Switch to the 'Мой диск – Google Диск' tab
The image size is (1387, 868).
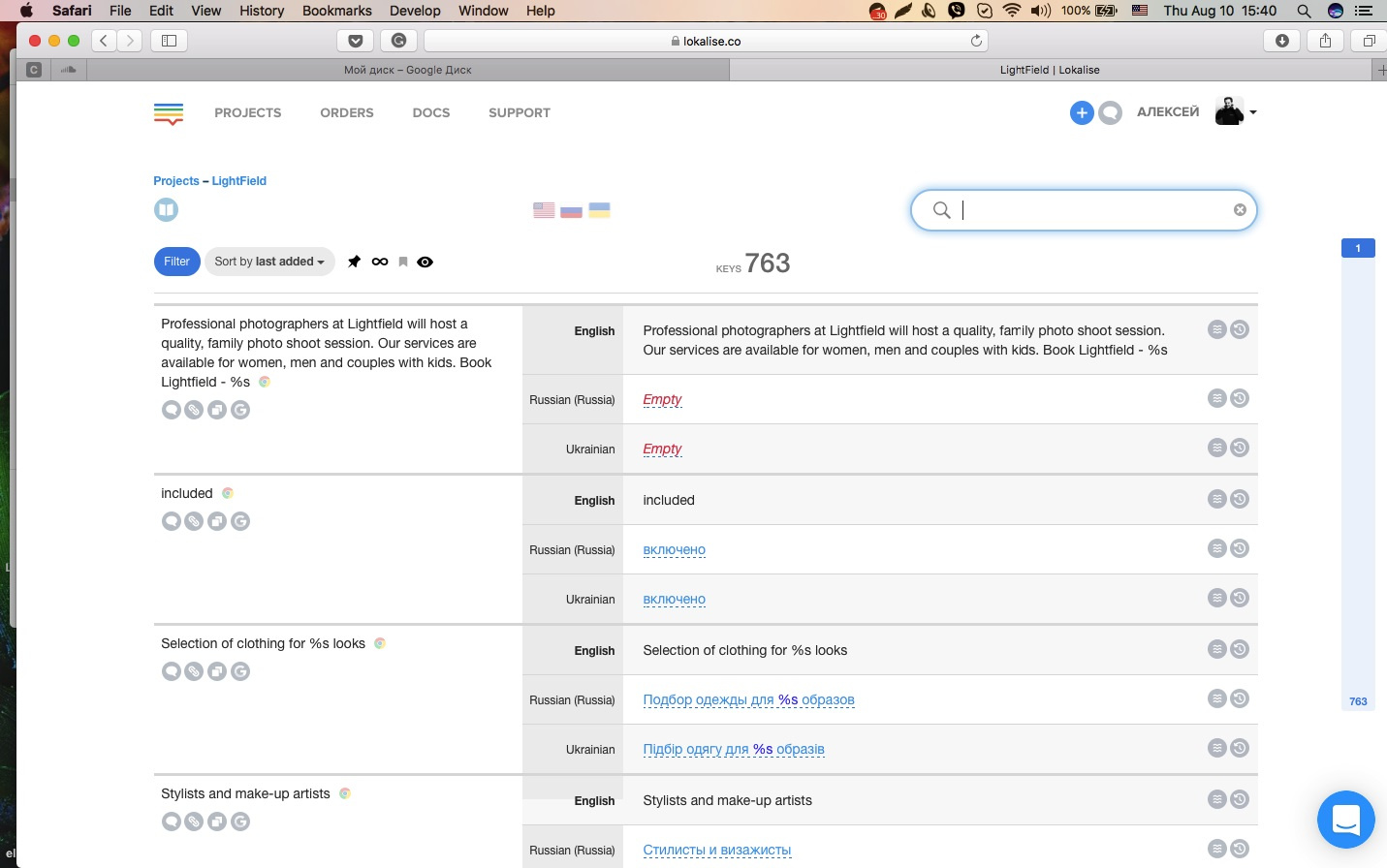(408, 70)
